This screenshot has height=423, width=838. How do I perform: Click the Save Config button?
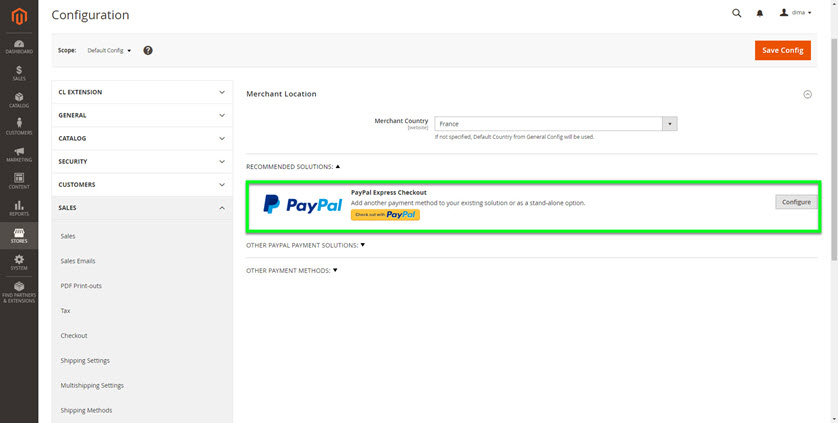click(x=782, y=50)
